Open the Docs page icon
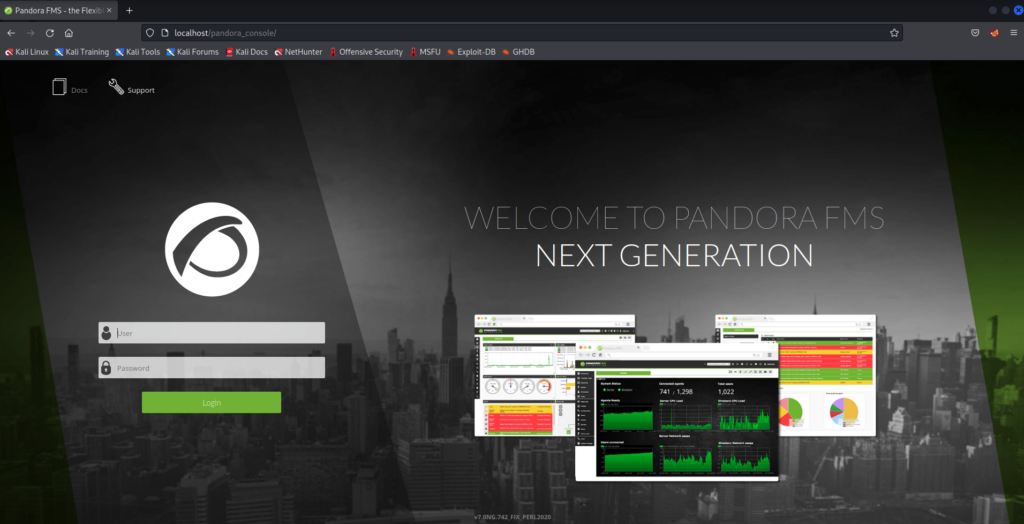This screenshot has width=1024, height=524. coord(59,87)
